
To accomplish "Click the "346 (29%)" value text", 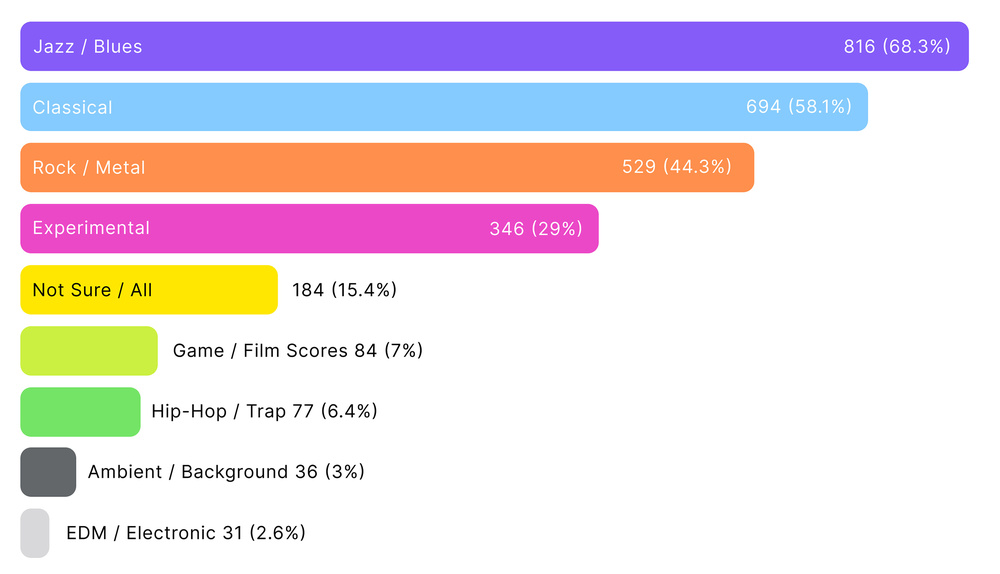I will (x=536, y=229).
